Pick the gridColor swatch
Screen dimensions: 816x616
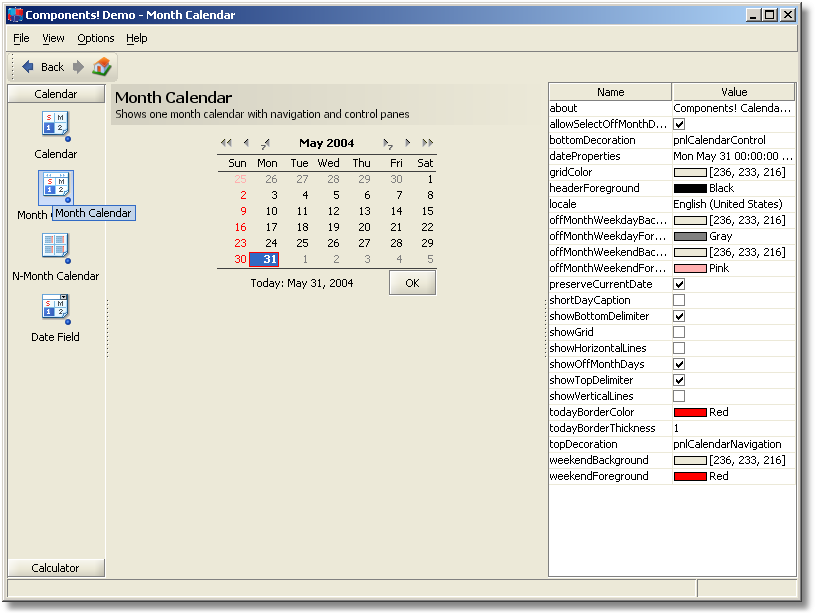click(x=690, y=172)
